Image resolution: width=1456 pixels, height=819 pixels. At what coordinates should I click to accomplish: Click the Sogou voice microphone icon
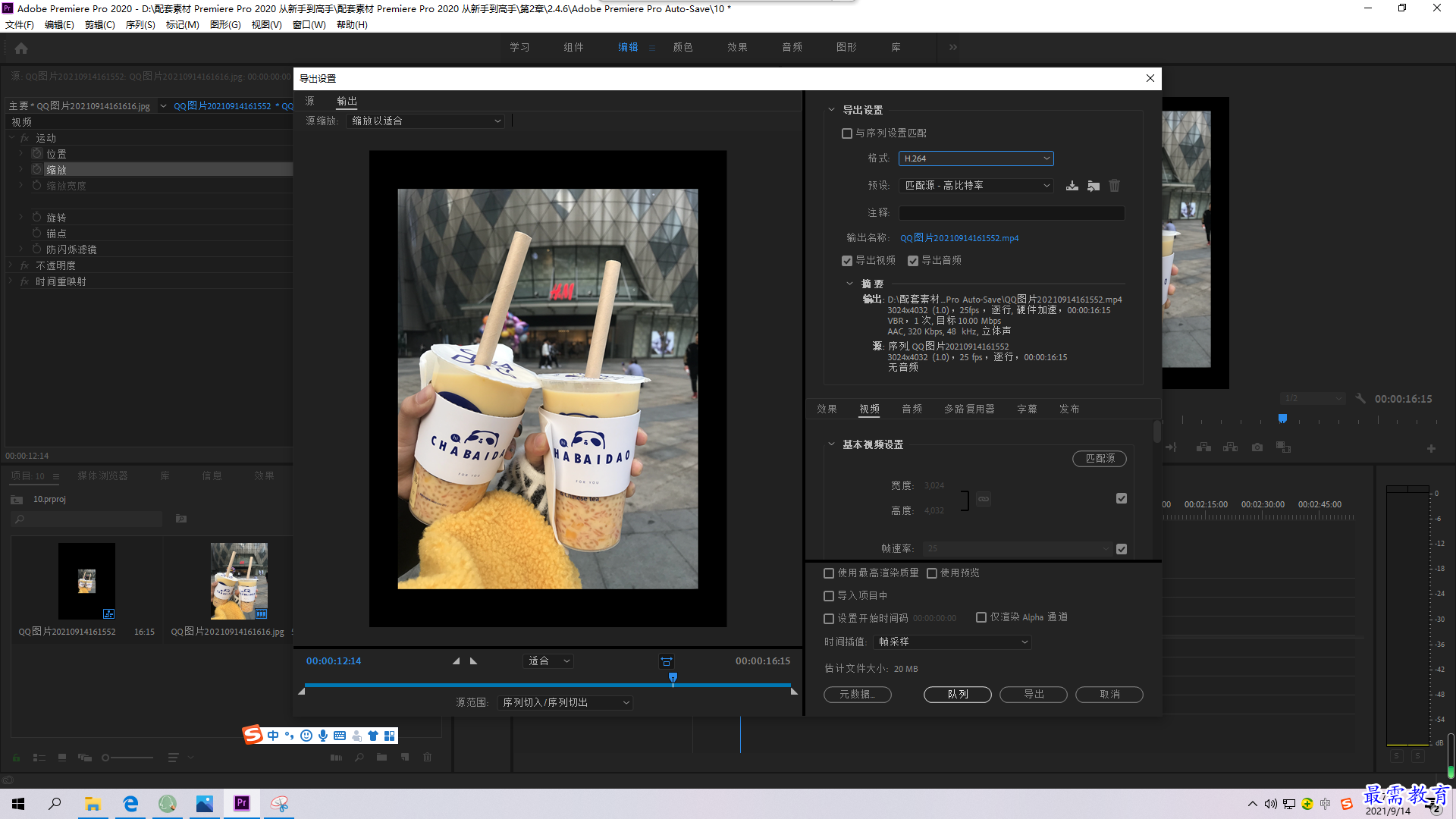tap(323, 736)
